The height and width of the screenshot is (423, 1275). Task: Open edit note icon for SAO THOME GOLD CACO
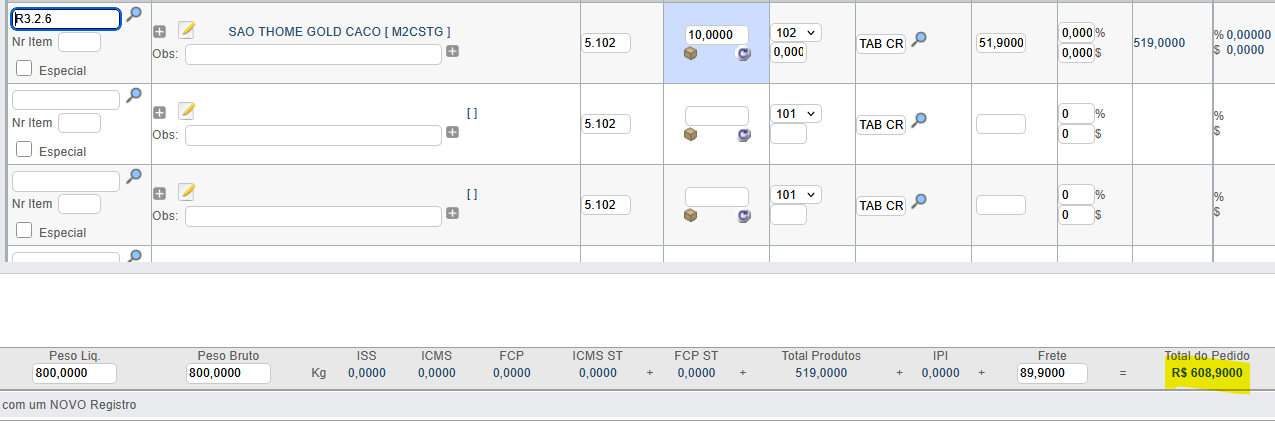(186, 30)
